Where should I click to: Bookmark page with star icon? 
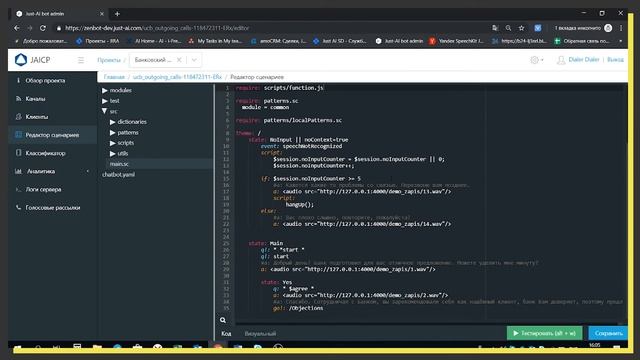pos(521,28)
